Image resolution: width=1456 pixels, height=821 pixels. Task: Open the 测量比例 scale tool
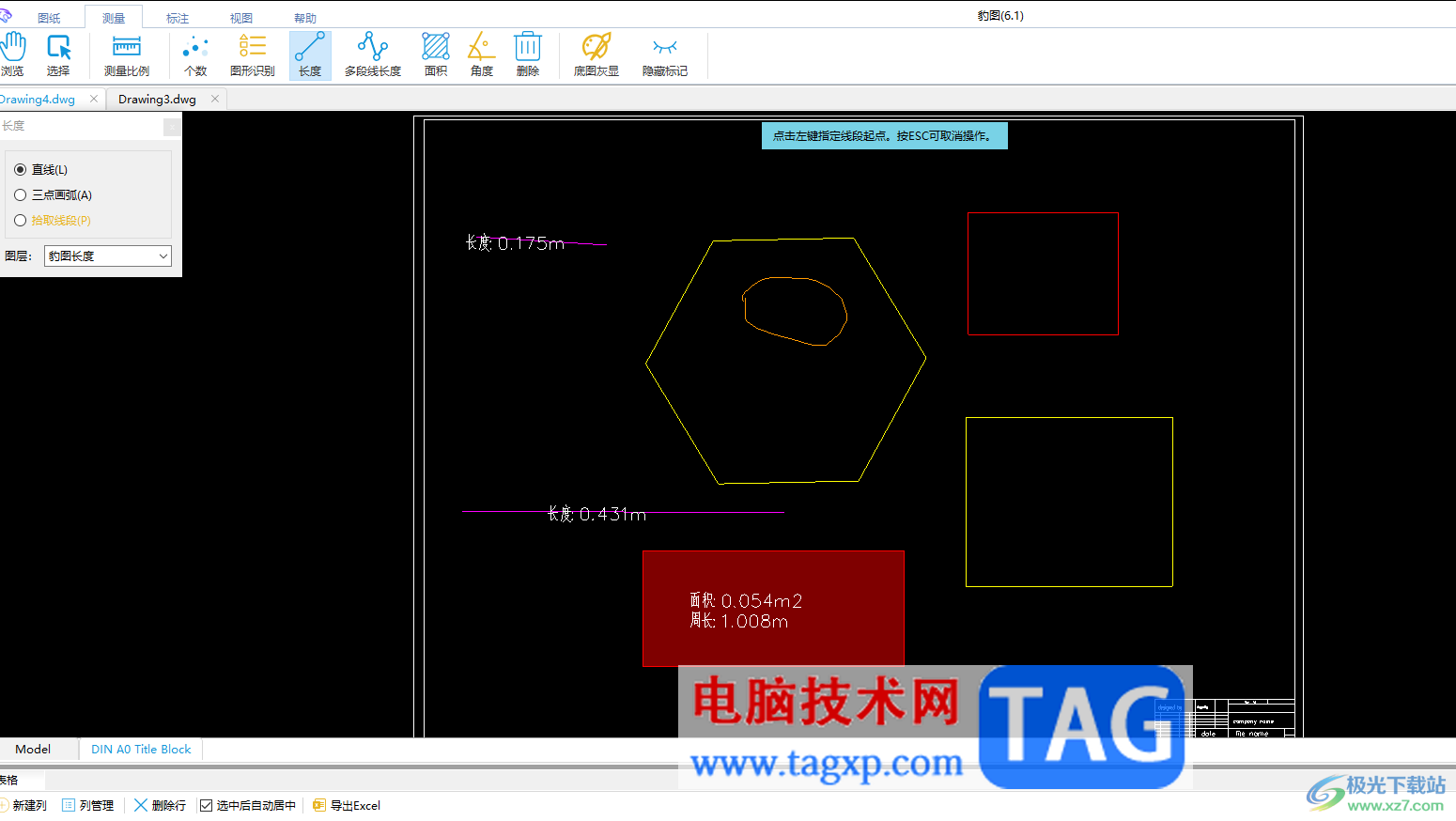[126, 55]
